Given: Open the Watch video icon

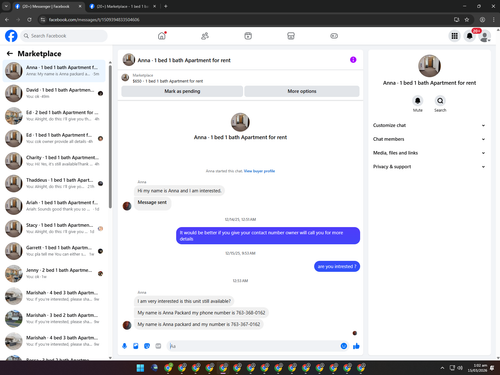Looking at the screenshot, I should pos(248,36).
